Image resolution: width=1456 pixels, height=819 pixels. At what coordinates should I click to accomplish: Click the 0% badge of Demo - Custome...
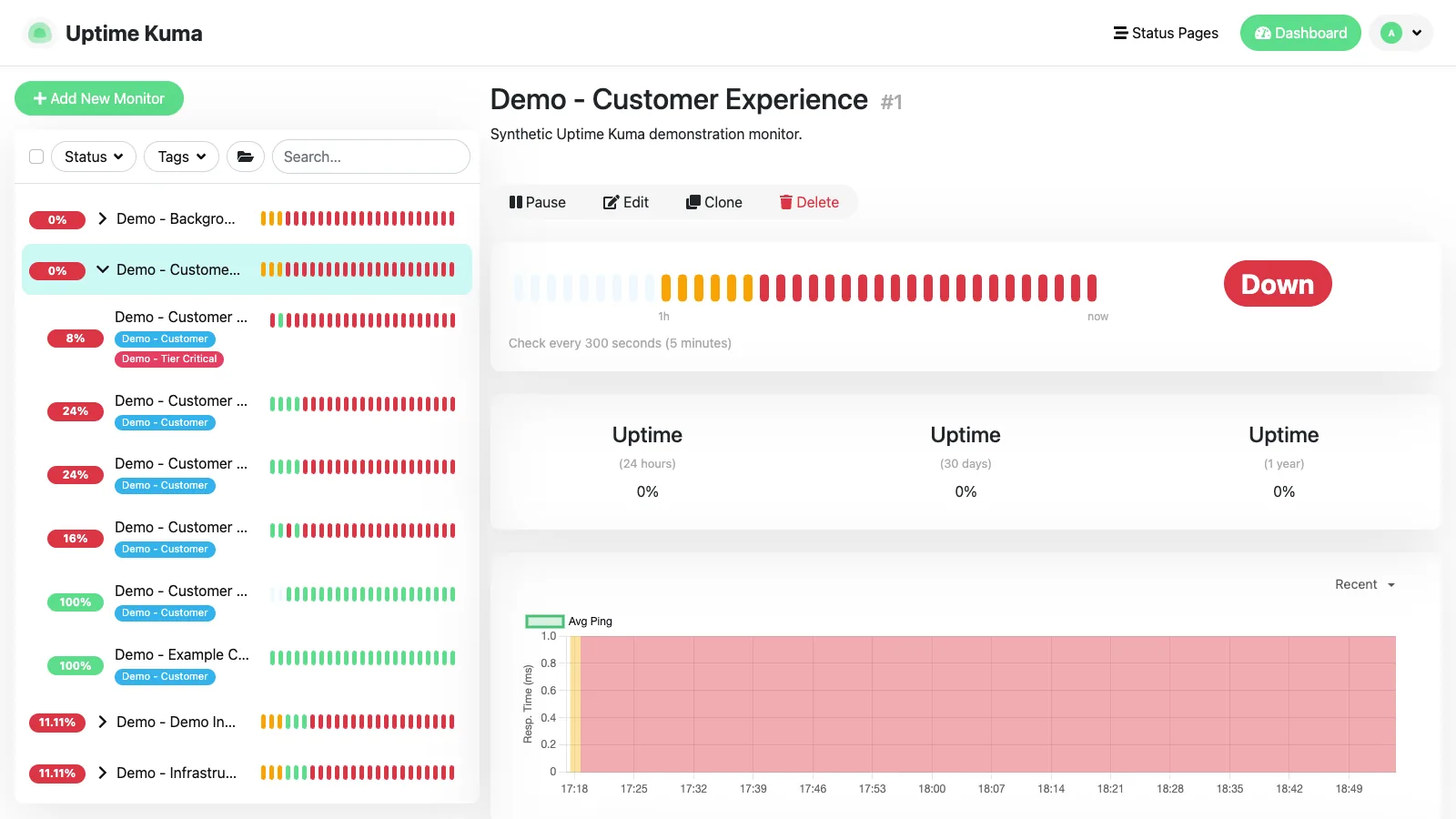pos(57,270)
